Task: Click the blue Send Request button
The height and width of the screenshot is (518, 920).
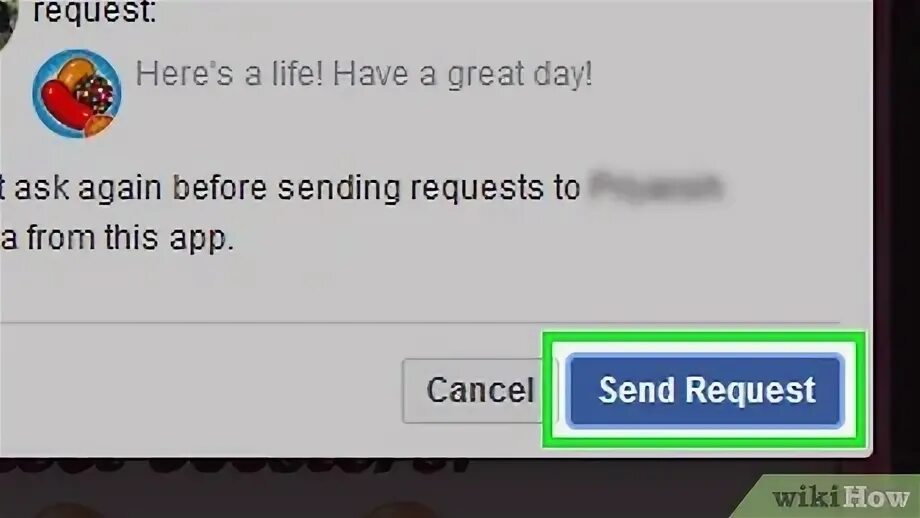Action: (x=705, y=390)
